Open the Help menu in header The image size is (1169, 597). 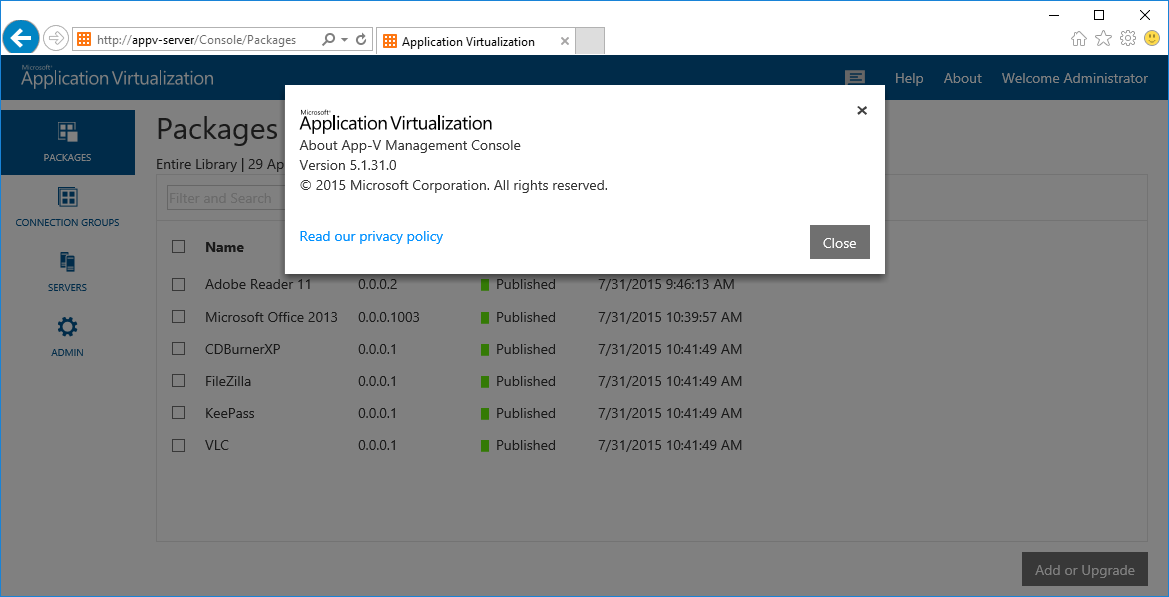pyautogui.click(x=909, y=78)
